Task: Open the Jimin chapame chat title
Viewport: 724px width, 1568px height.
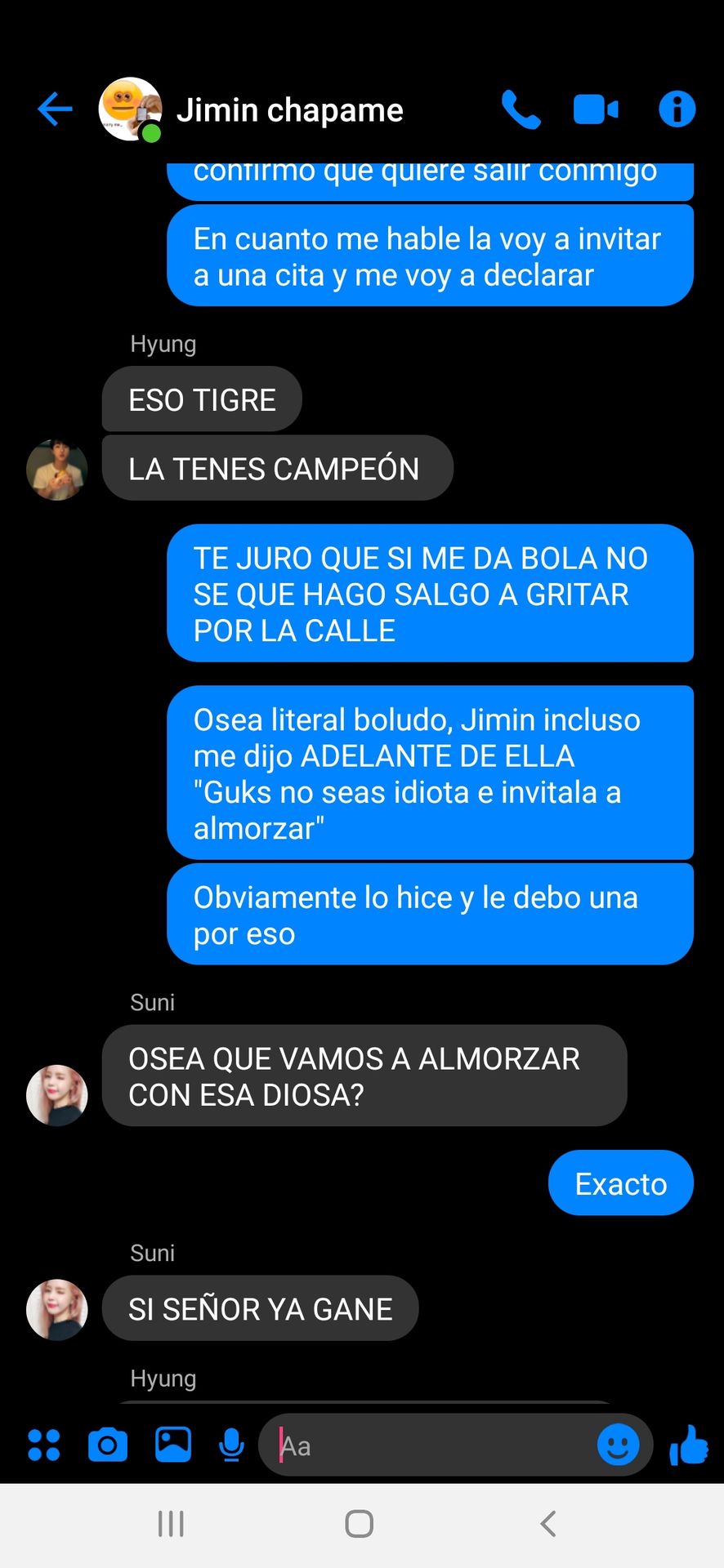Action: pyautogui.click(x=290, y=110)
